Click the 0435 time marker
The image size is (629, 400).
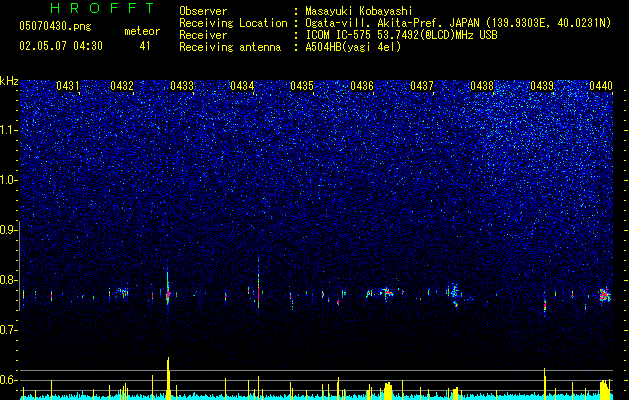(302, 86)
